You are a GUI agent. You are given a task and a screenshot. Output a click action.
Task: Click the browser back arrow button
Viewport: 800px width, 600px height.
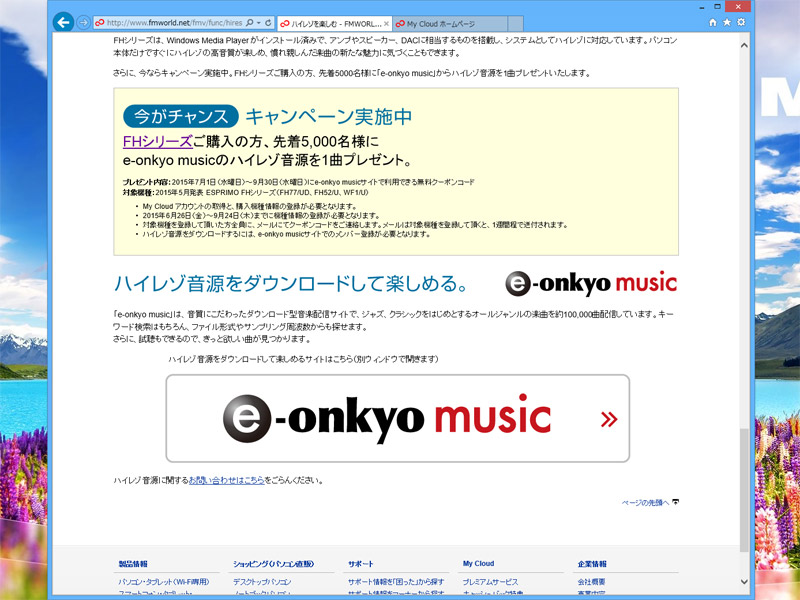64,22
